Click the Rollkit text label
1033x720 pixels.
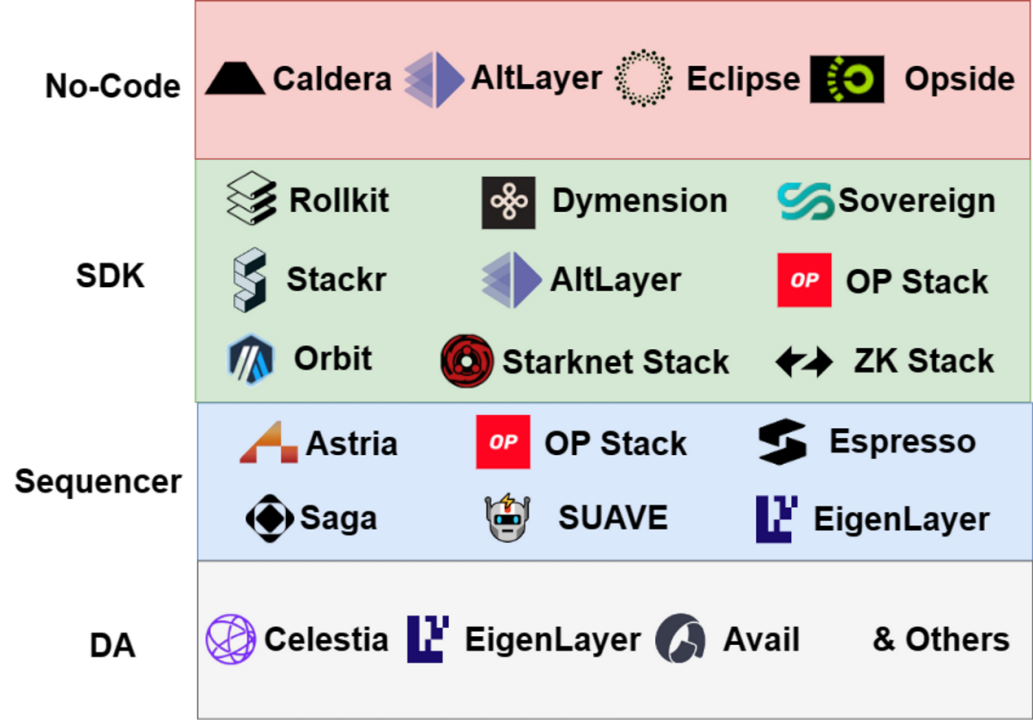pos(339,200)
